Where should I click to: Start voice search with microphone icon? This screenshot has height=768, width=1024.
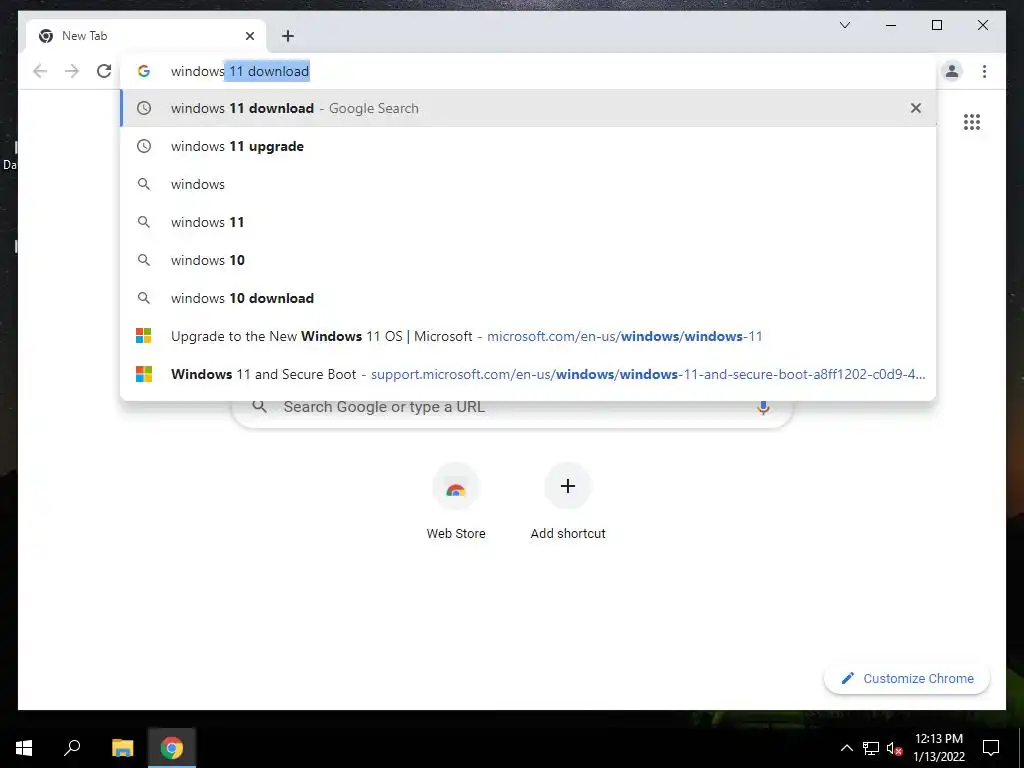point(763,407)
